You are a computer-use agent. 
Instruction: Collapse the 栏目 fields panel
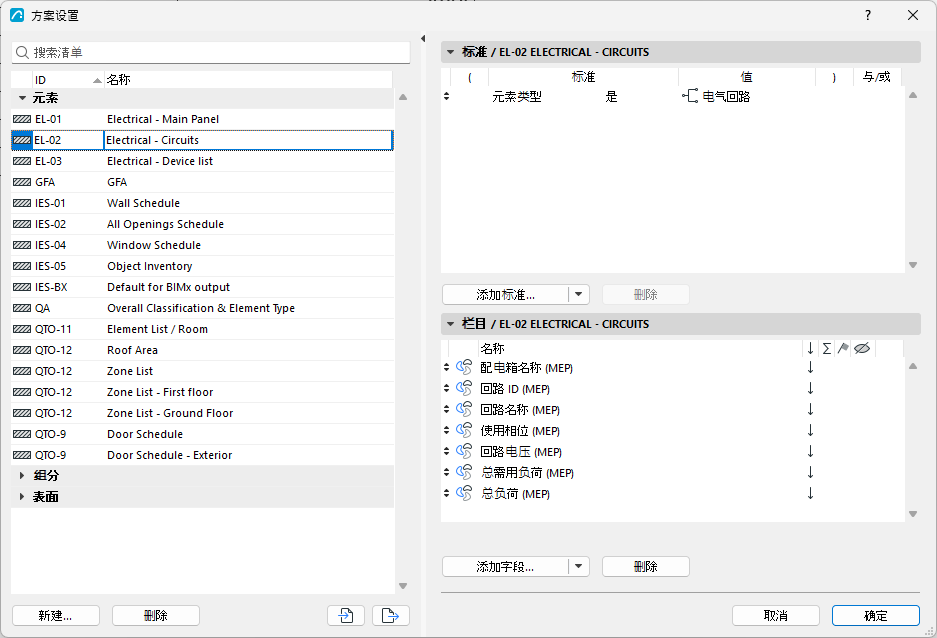click(451, 324)
